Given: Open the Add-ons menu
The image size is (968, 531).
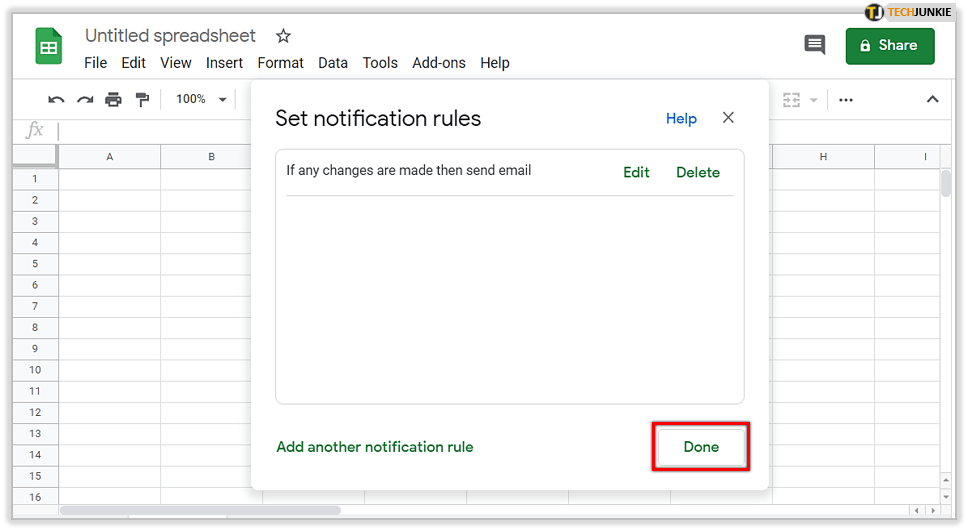Looking at the screenshot, I should tap(439, 63).
